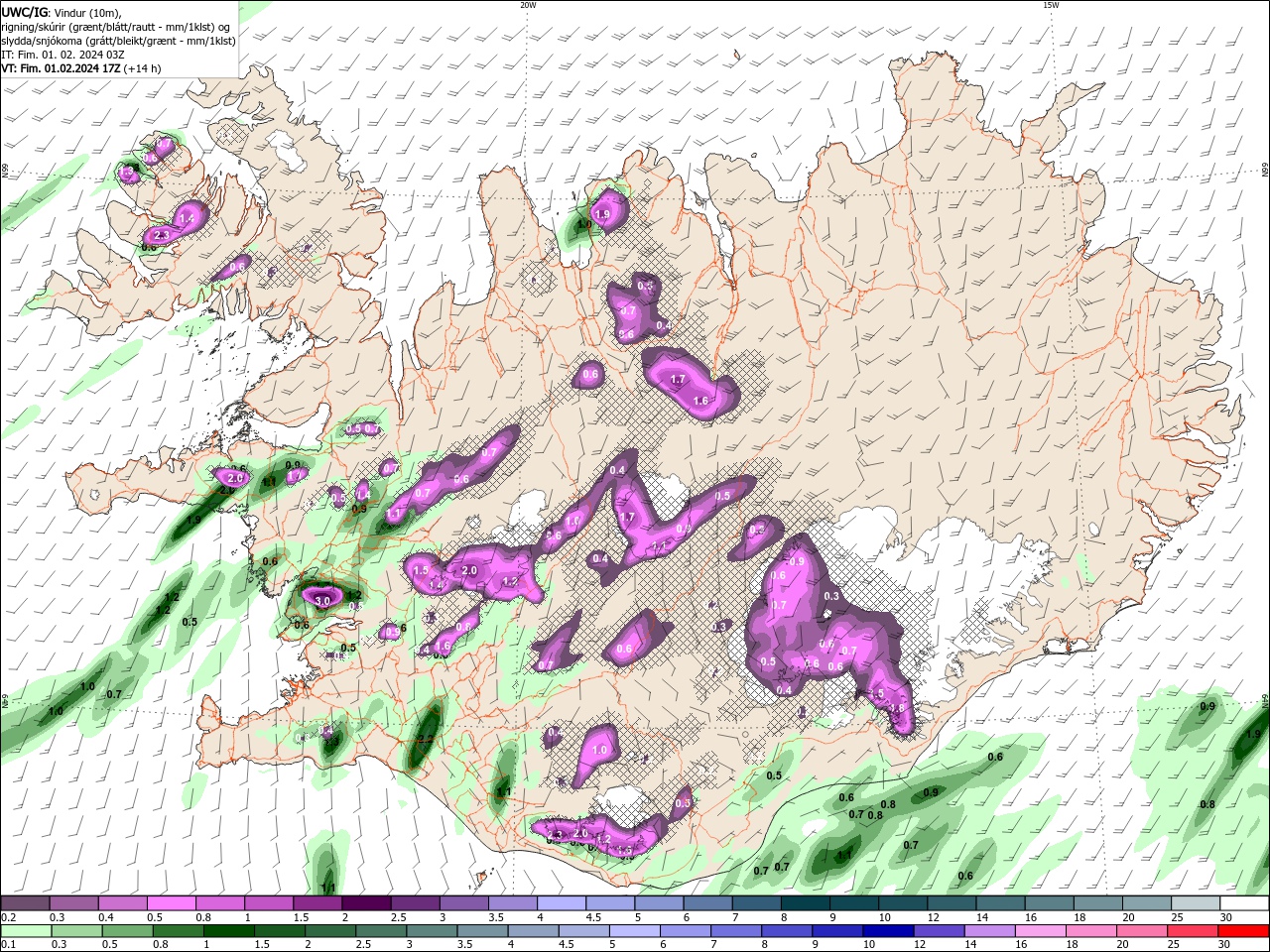Click the medium green 0.5–0.8 rain legend swatch
The width and height of the screenshot is (1270, 952).
pos(129,931)
